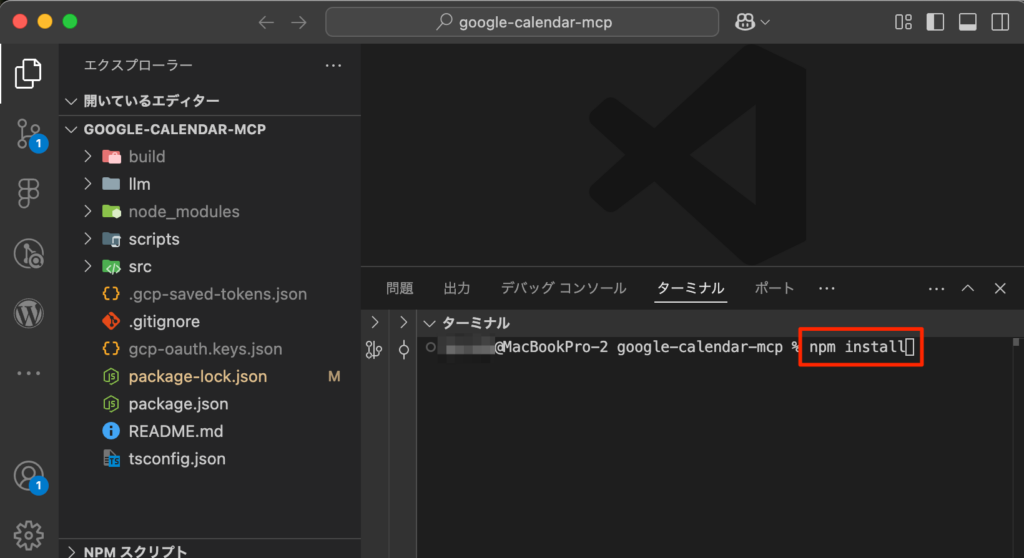Viewport: 1024px width, 558px height.
Task: Expand the build folder
Action: point(146,156)
